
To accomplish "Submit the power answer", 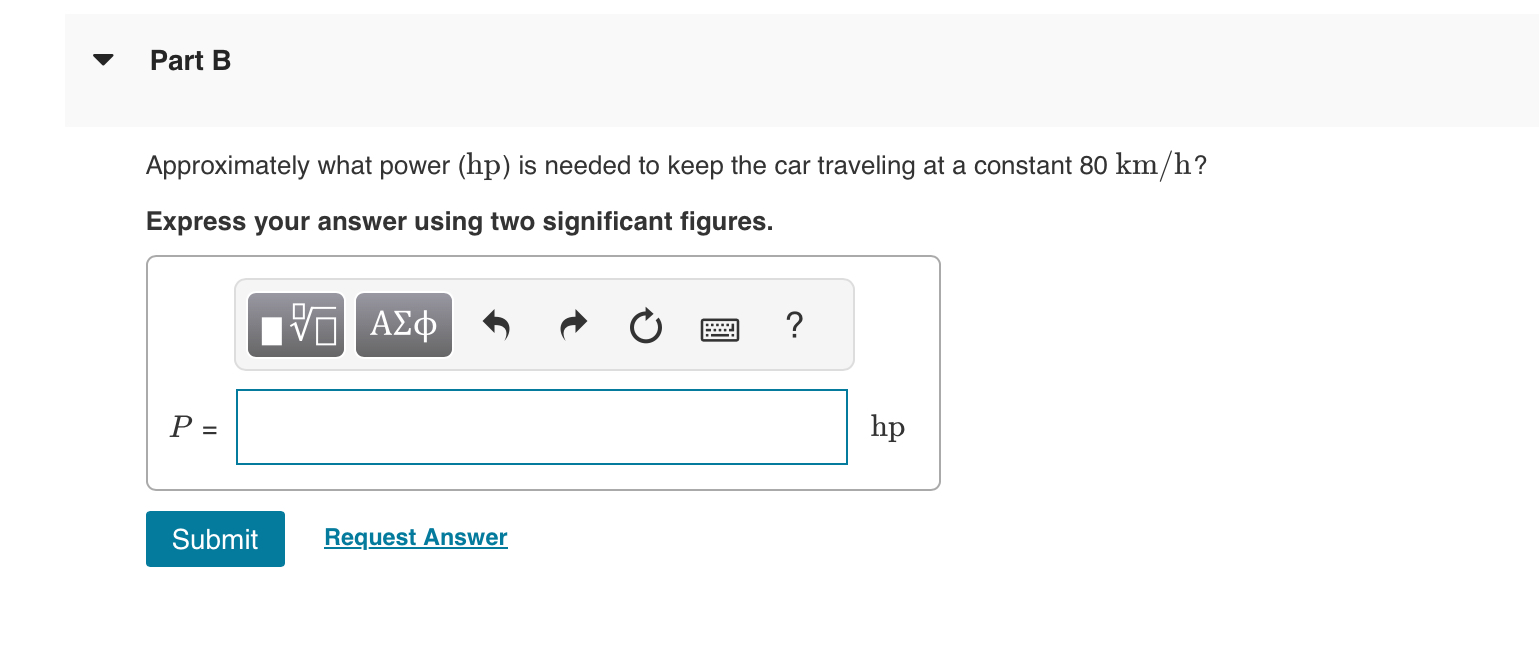I will (x=215, y=539).
